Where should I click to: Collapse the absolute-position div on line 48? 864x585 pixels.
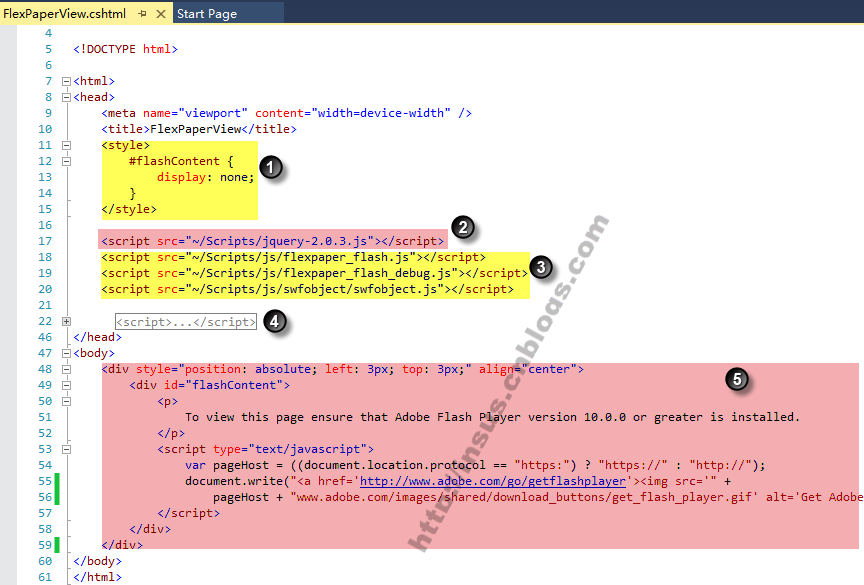coord(66,369)
